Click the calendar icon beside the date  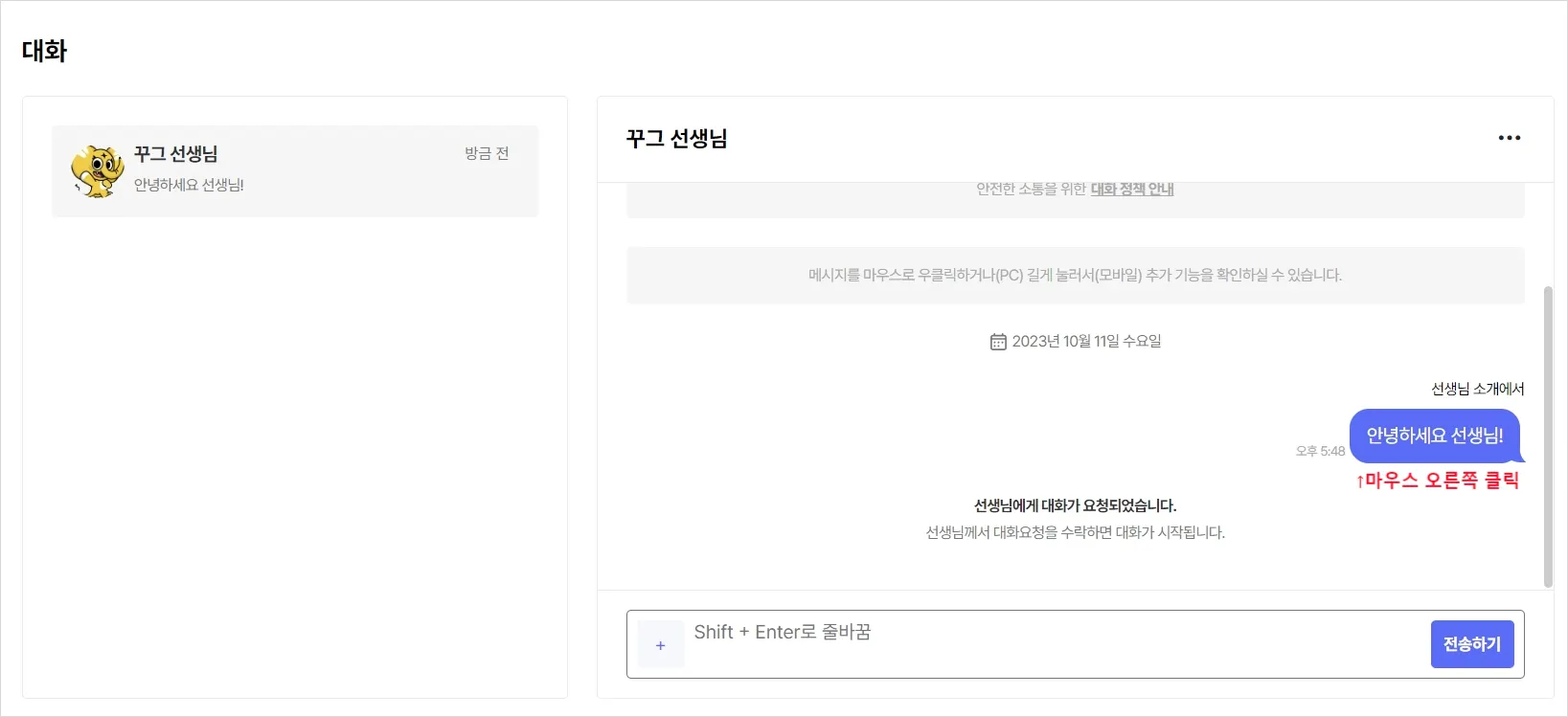[998, 342]
